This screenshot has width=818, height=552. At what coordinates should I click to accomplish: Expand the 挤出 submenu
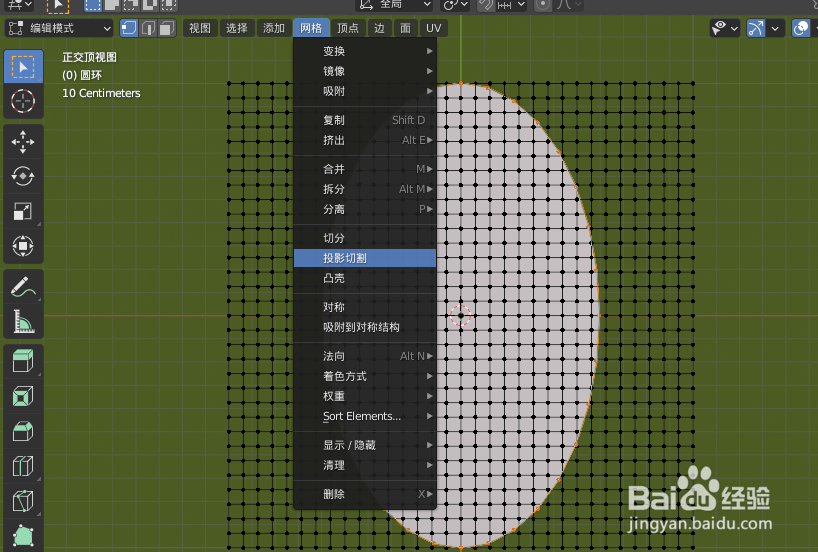365,140
